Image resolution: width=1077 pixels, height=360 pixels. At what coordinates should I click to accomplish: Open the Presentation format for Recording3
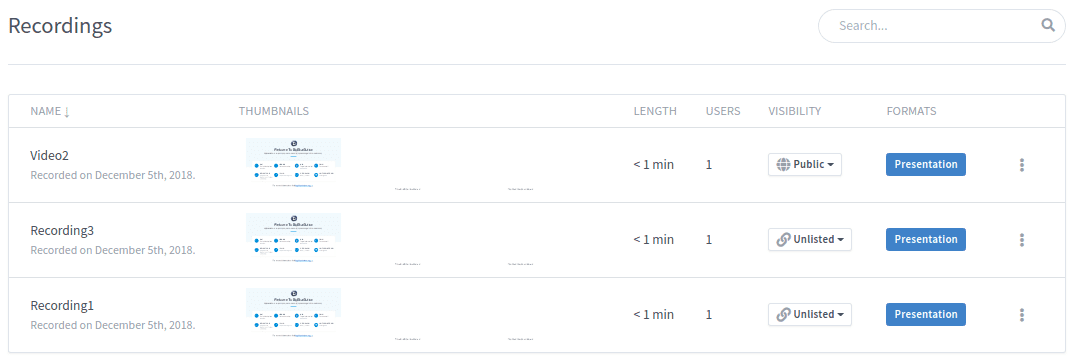pos(926,240)
